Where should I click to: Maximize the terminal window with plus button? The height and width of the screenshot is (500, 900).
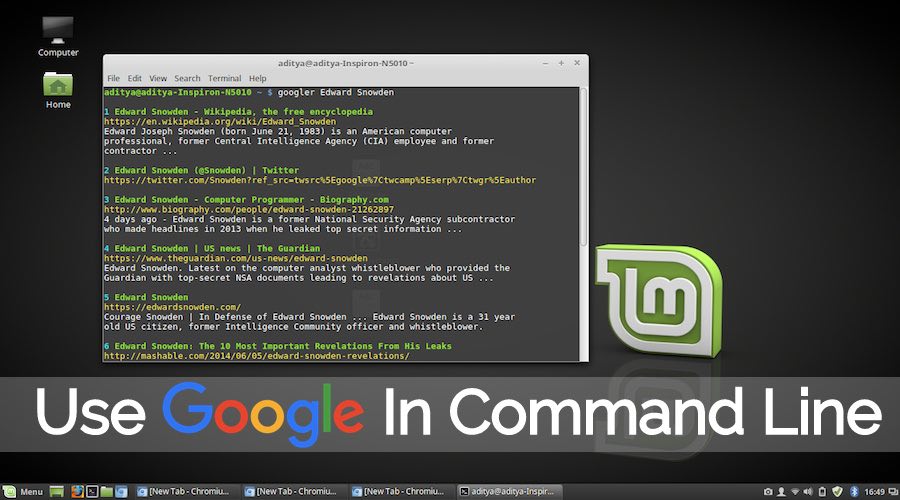(x=561, y=63)
